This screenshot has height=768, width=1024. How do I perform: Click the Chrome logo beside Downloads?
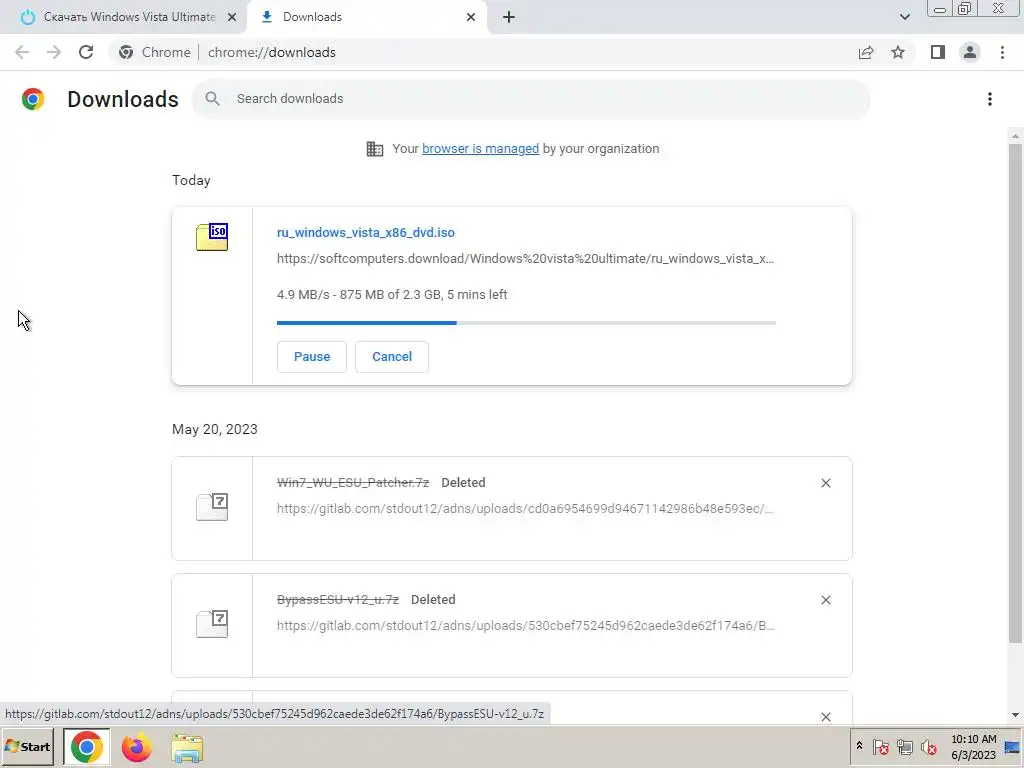33,99
